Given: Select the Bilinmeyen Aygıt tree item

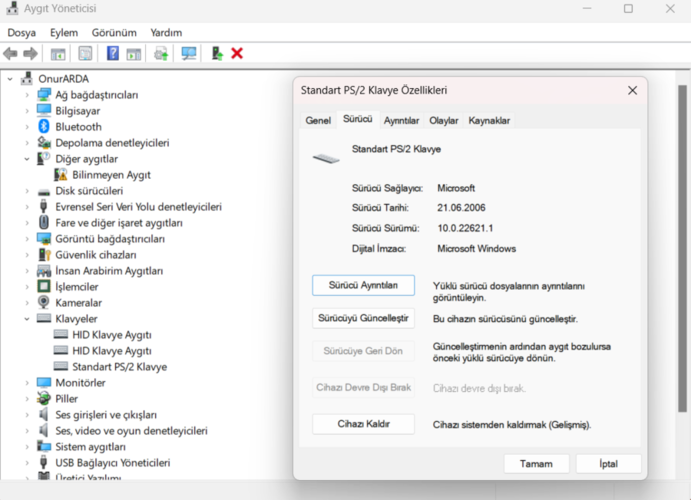Looking at the screenshot, I should tap(111, 174).
